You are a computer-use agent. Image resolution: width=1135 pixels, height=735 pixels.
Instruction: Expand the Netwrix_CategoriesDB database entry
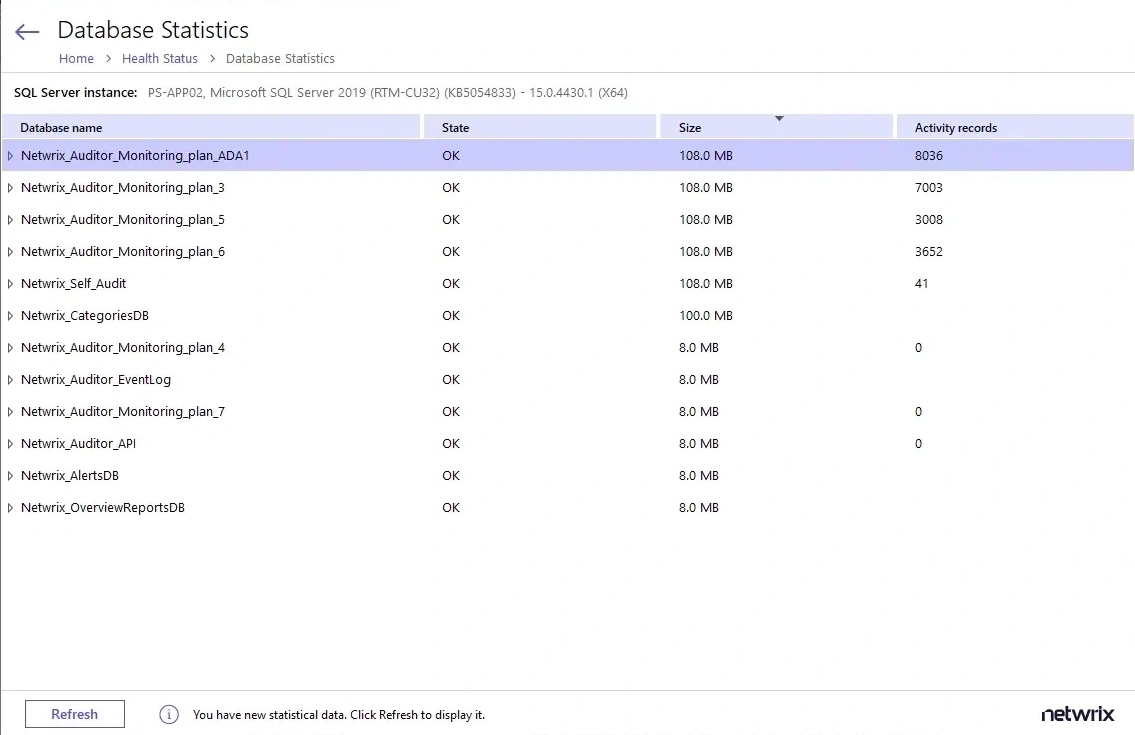[11, 315]
